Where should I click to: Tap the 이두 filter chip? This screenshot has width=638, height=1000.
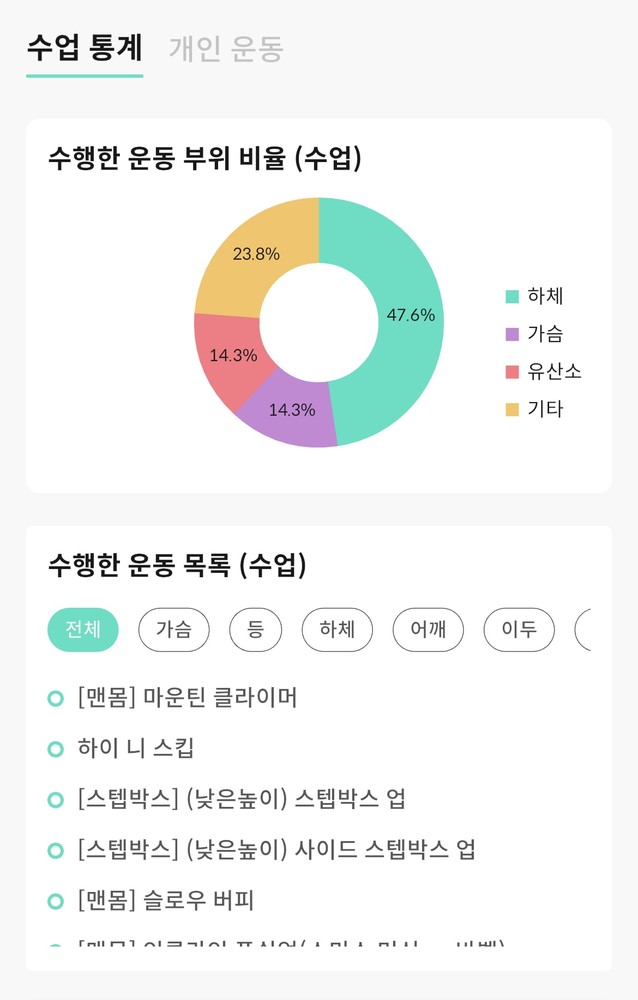click(519, 629)
